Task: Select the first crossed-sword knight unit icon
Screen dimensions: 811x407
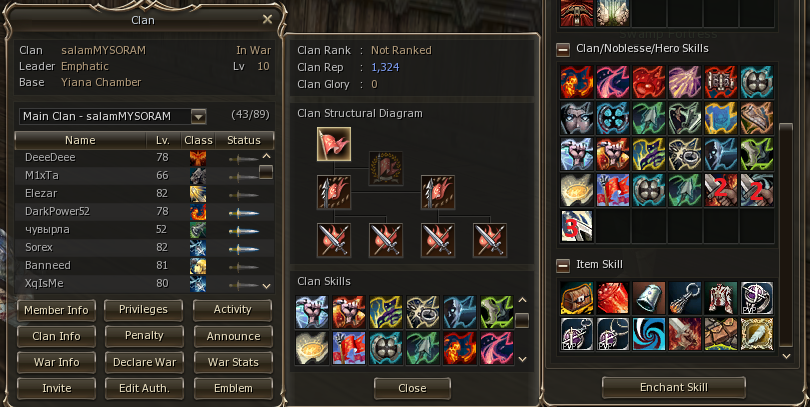Action: (334, 240)
